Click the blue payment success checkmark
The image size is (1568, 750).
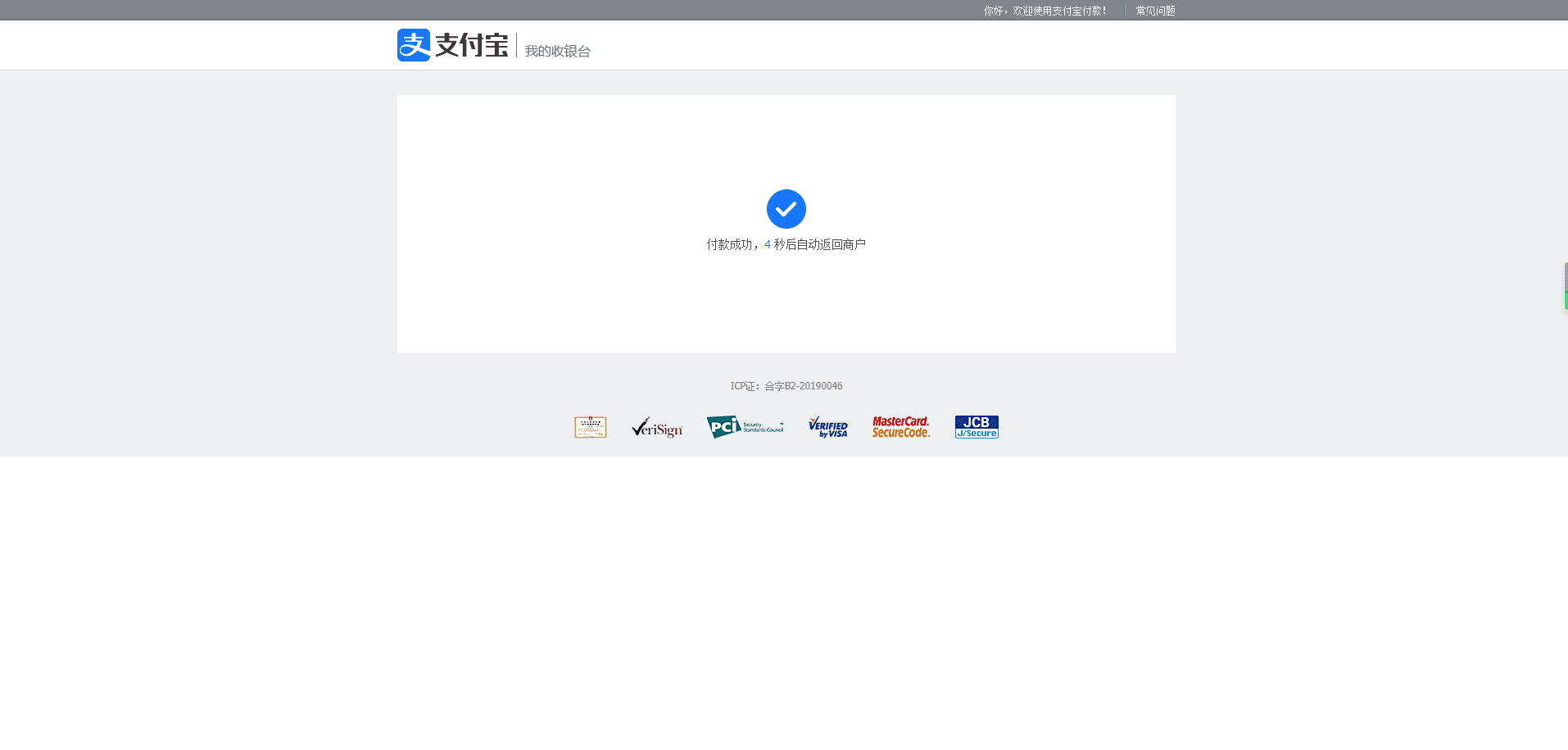point(786,209)
